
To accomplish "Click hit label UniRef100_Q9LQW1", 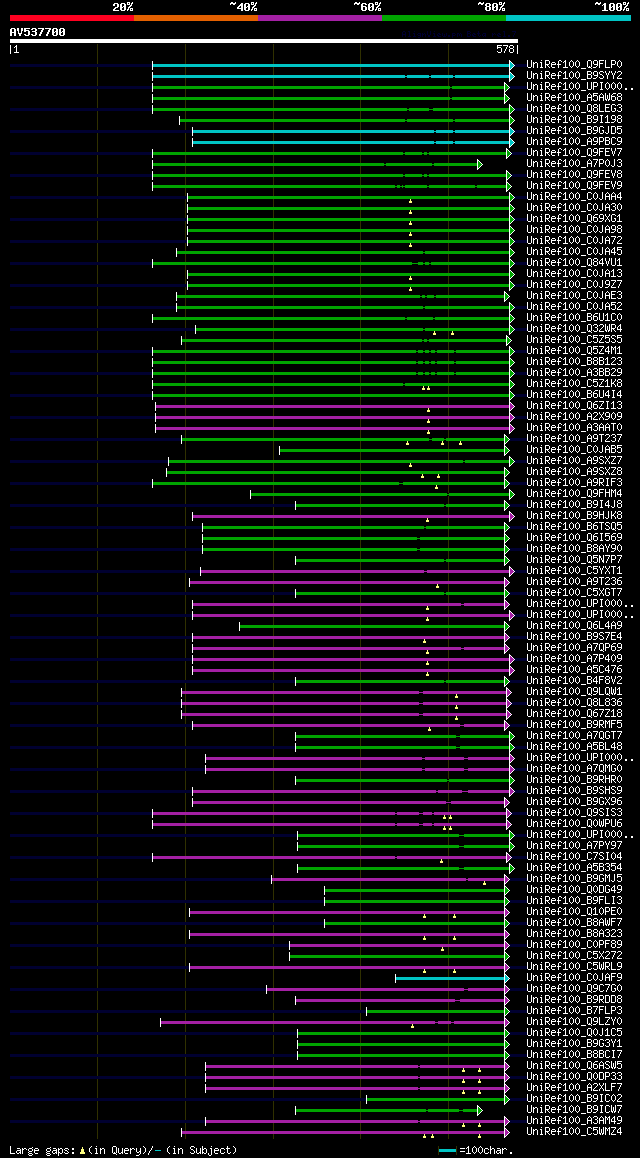I will [x=574, y=692].
